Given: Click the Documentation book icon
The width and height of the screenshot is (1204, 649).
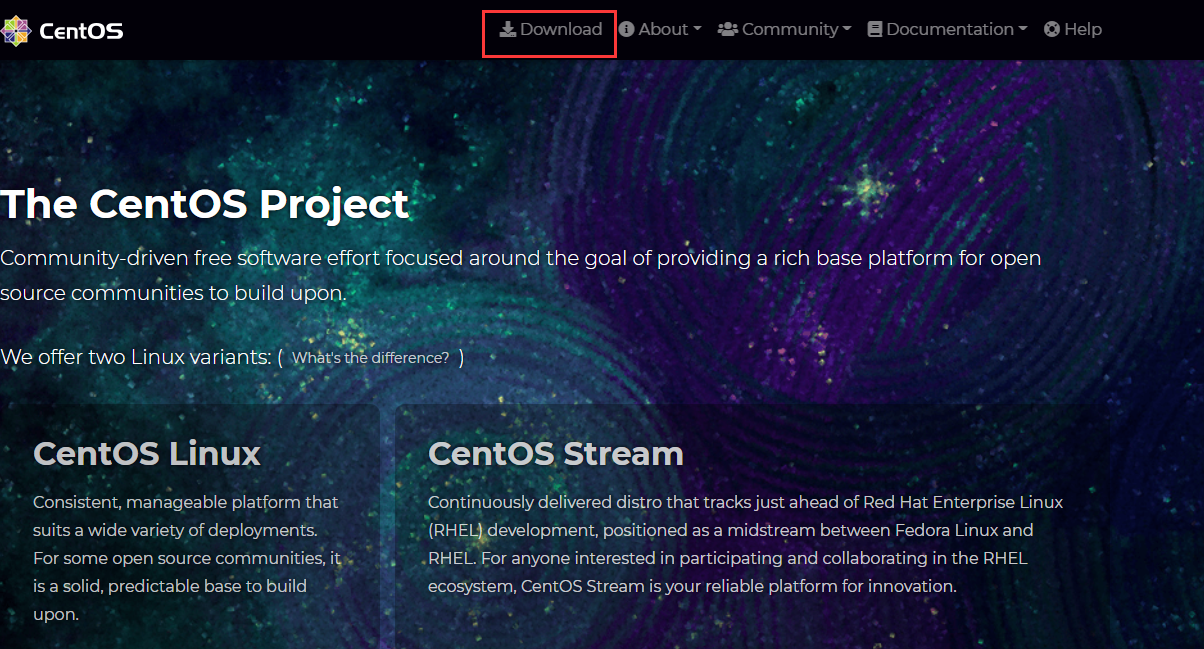Looking at the screenshot, I should pyautogui.click(x=875, y=29).
